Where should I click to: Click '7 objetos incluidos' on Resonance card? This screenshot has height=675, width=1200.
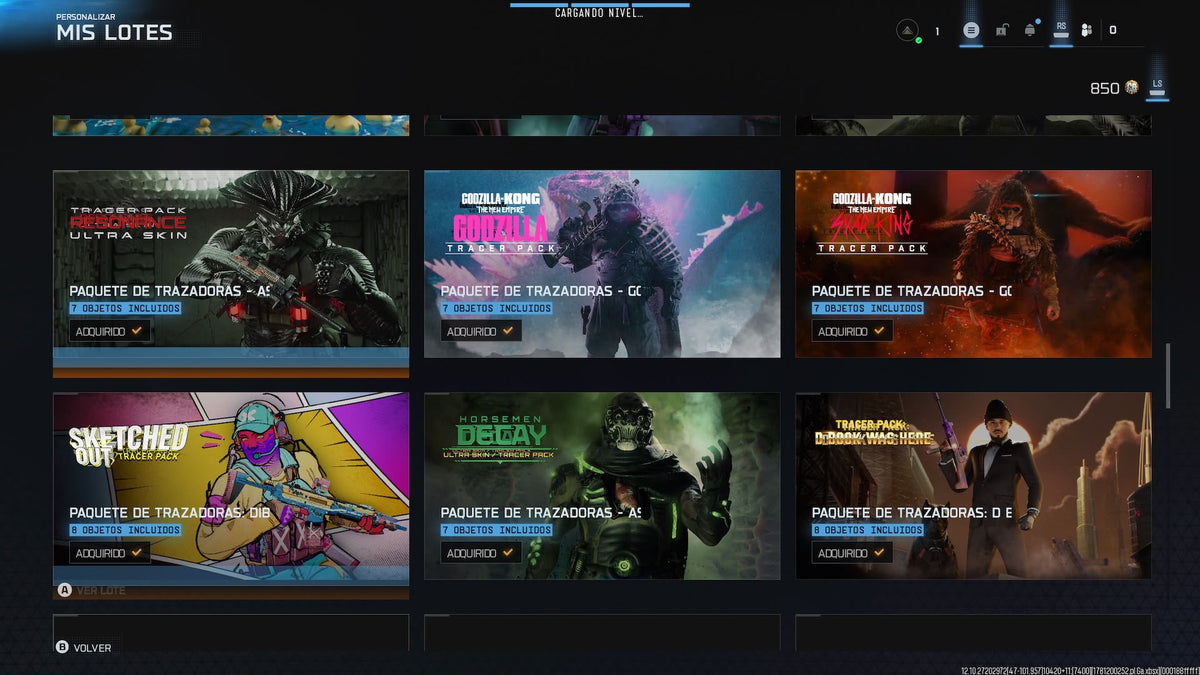tap(126, 308)
